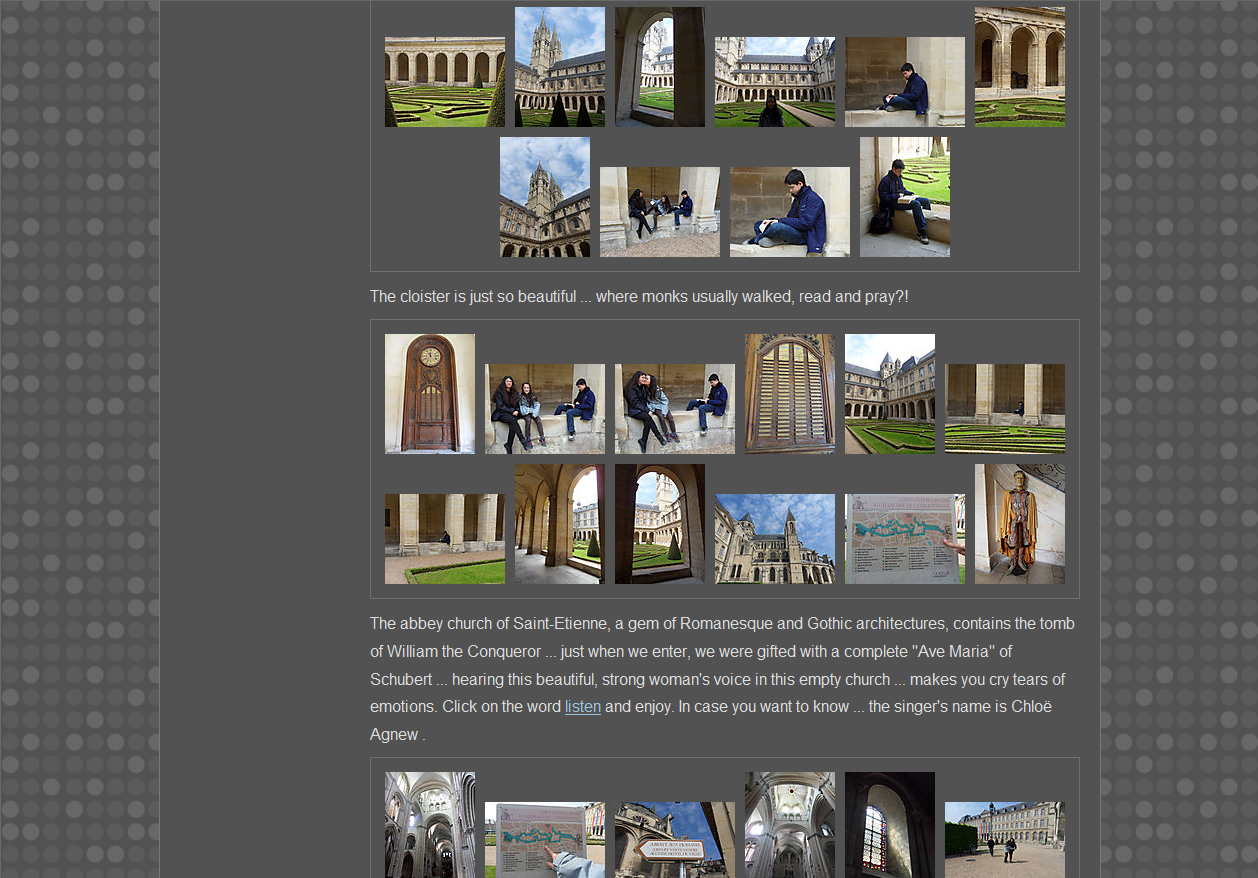This screenshot has height=878, width=1258.
Task: Open the close-up landscape photo of boy reading
Action: pyautogui.click(x=789, y=211)
